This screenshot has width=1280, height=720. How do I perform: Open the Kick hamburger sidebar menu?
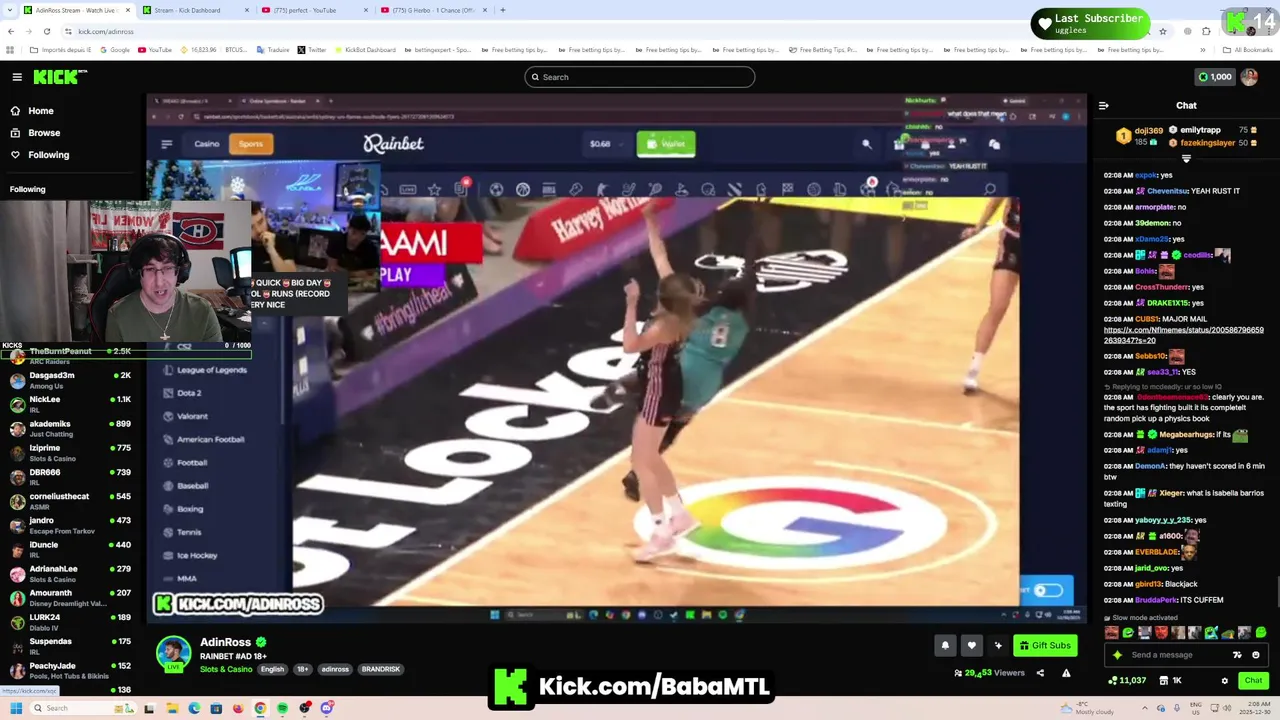tap(17, 77)
